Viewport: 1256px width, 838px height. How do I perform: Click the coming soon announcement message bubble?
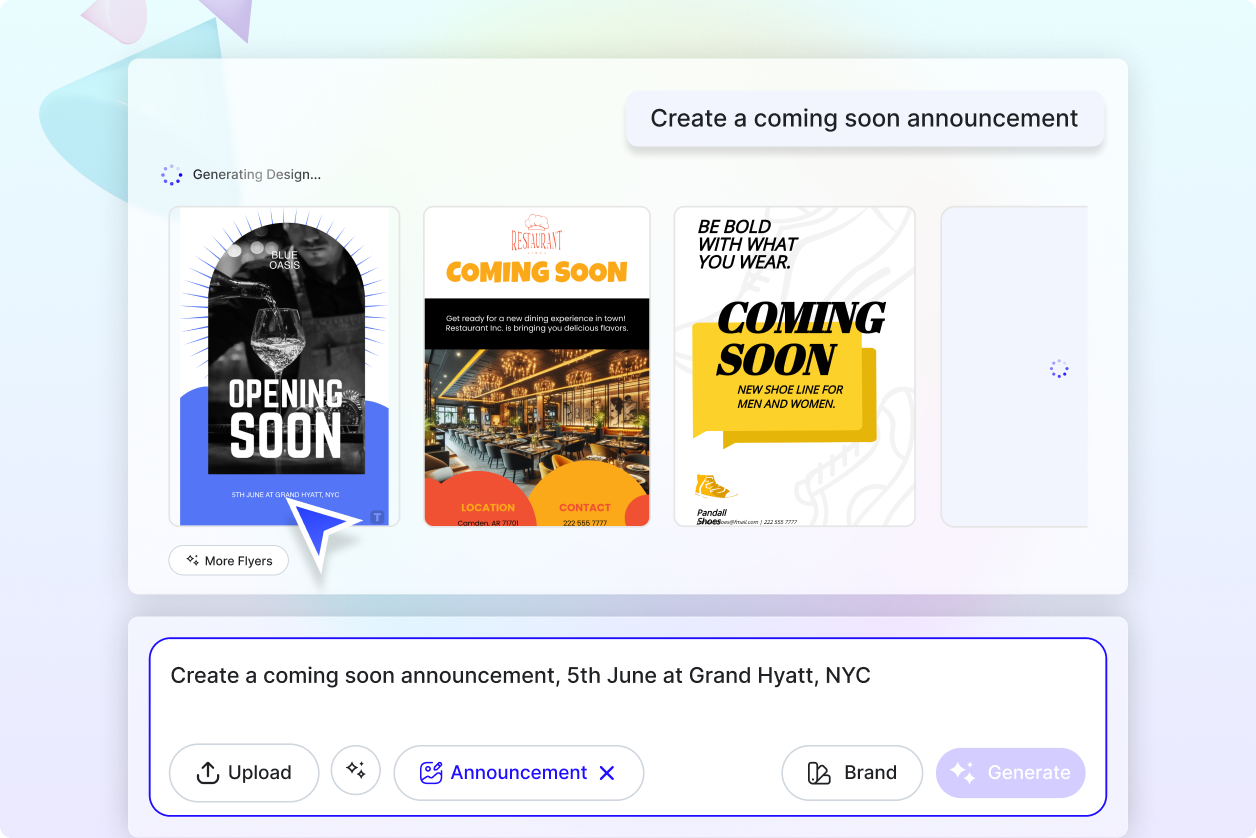click(x=864, y=118)
